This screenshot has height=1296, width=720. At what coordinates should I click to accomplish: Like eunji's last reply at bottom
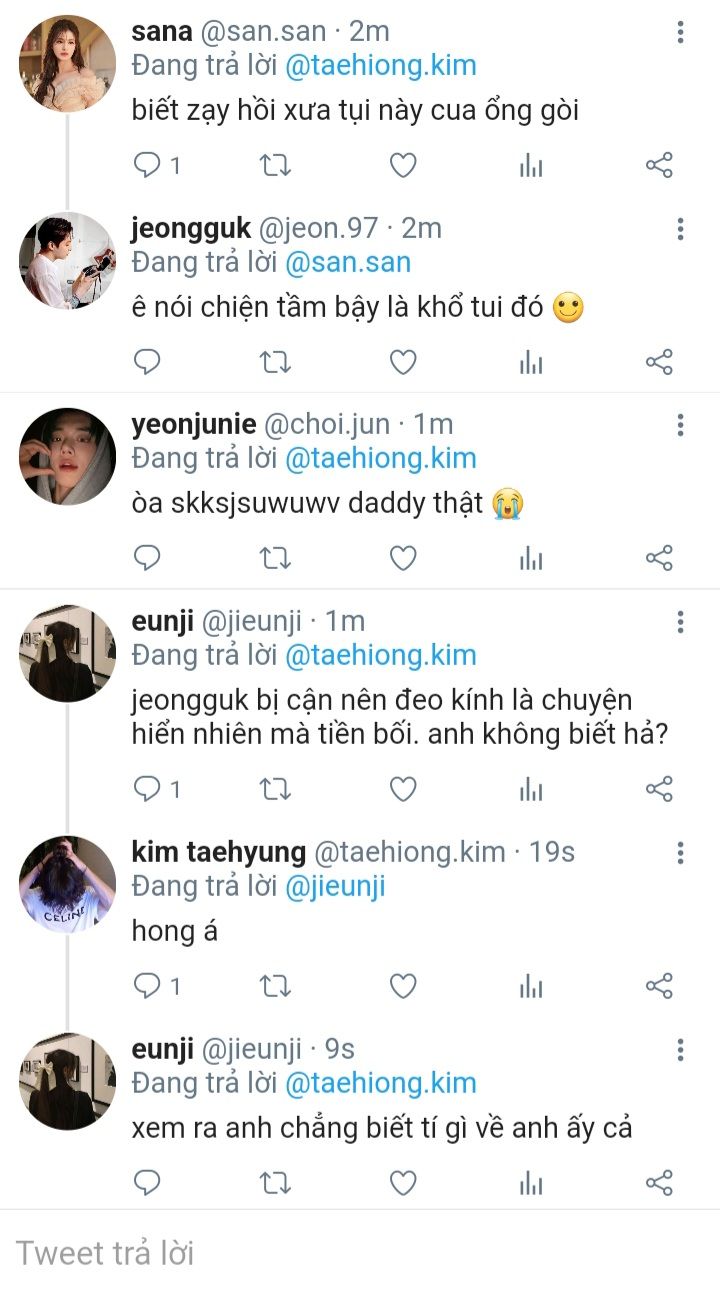pyautogui.click(x=402, y=1184)
